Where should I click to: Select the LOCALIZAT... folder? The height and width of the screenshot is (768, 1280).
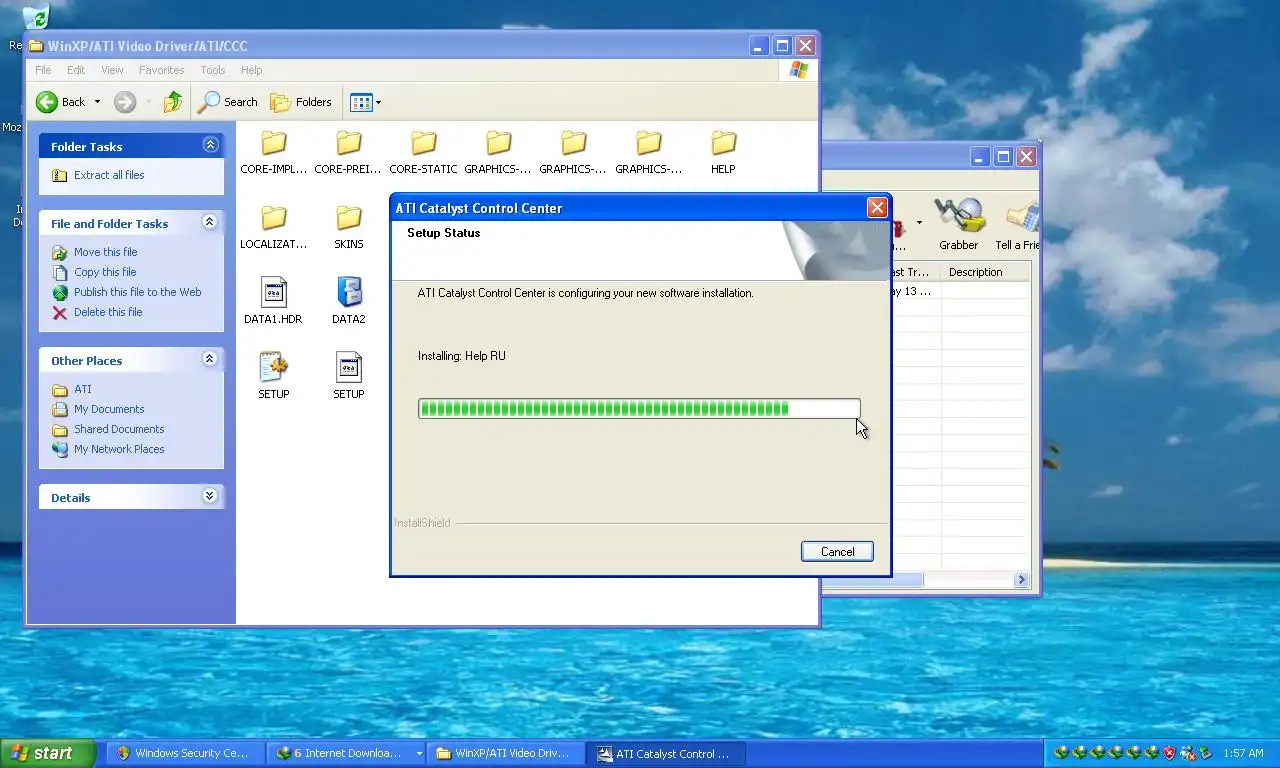click(273, 227)
